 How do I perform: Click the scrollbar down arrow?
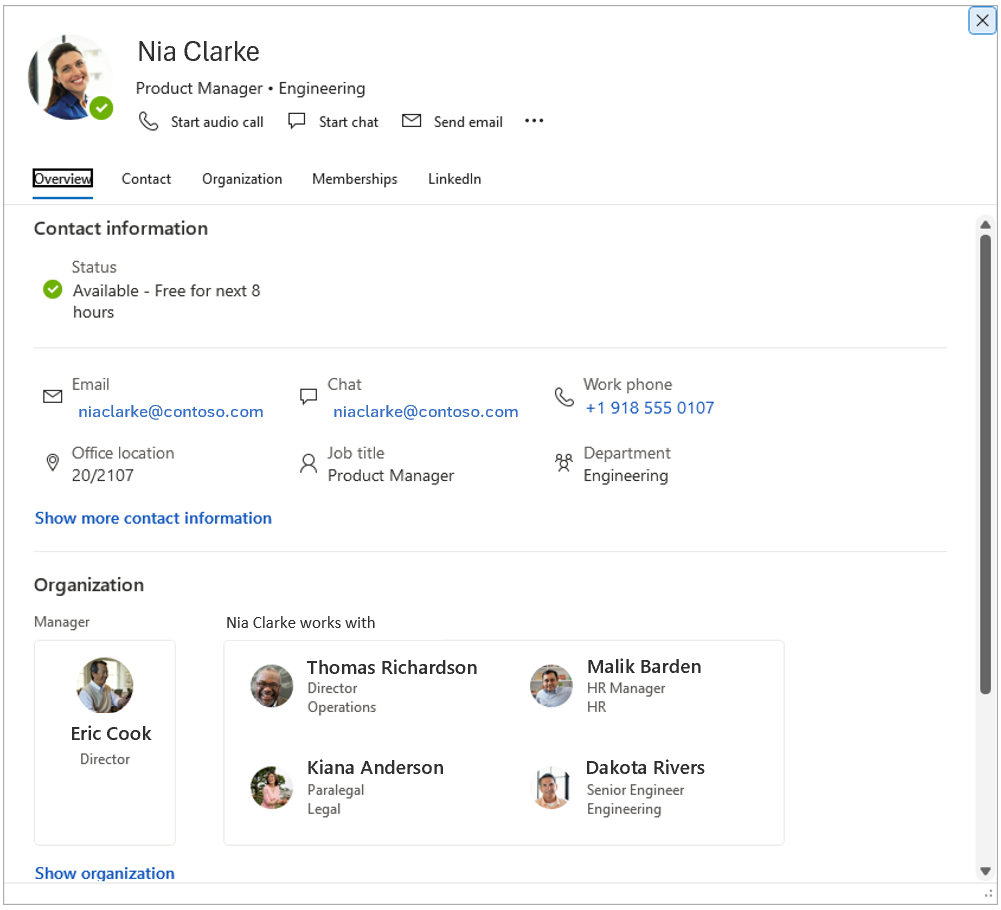[985, 871]
